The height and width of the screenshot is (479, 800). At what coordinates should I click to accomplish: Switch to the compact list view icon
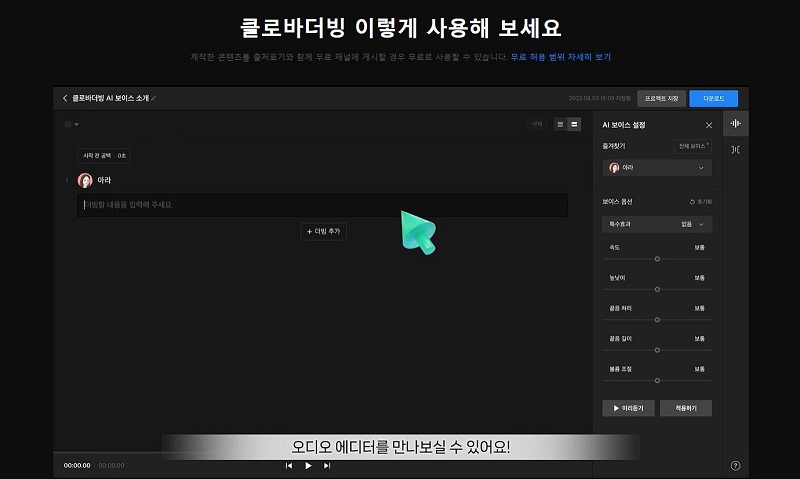[x=560, y=124]
